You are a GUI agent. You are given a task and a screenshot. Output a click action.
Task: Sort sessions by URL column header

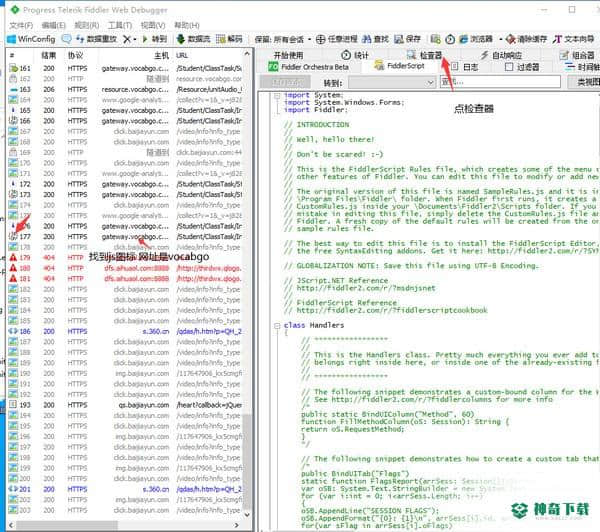click(182, 55)
